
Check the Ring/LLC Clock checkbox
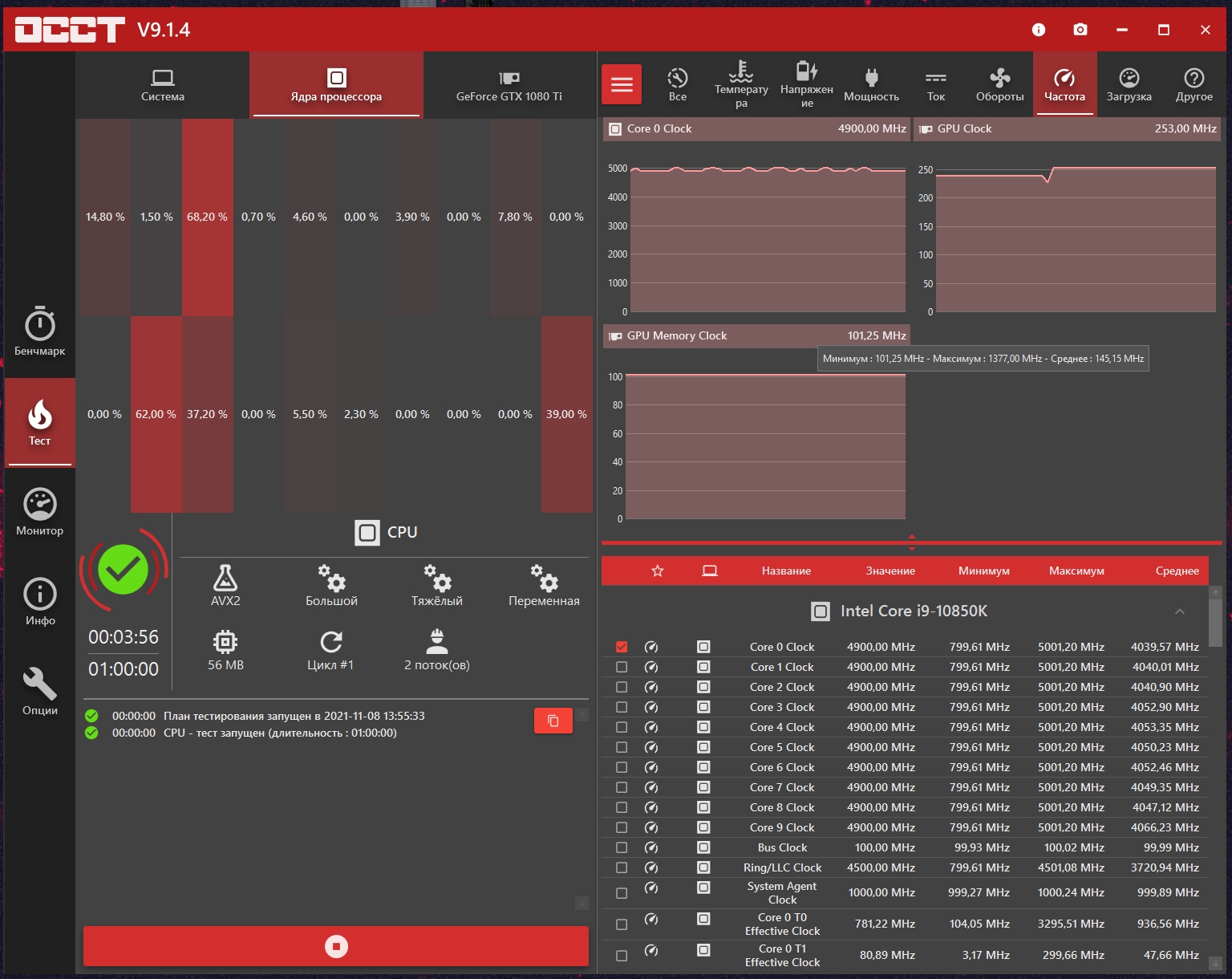pyautogui.click(x=622, y=867)
